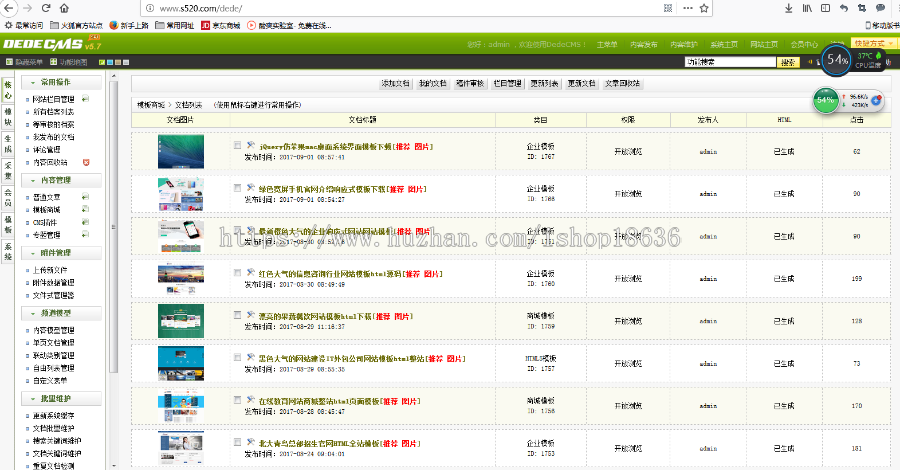Open the 内容发布 top menu link
The width and height of the screenshot is (900, 470).
pos(643,44)
